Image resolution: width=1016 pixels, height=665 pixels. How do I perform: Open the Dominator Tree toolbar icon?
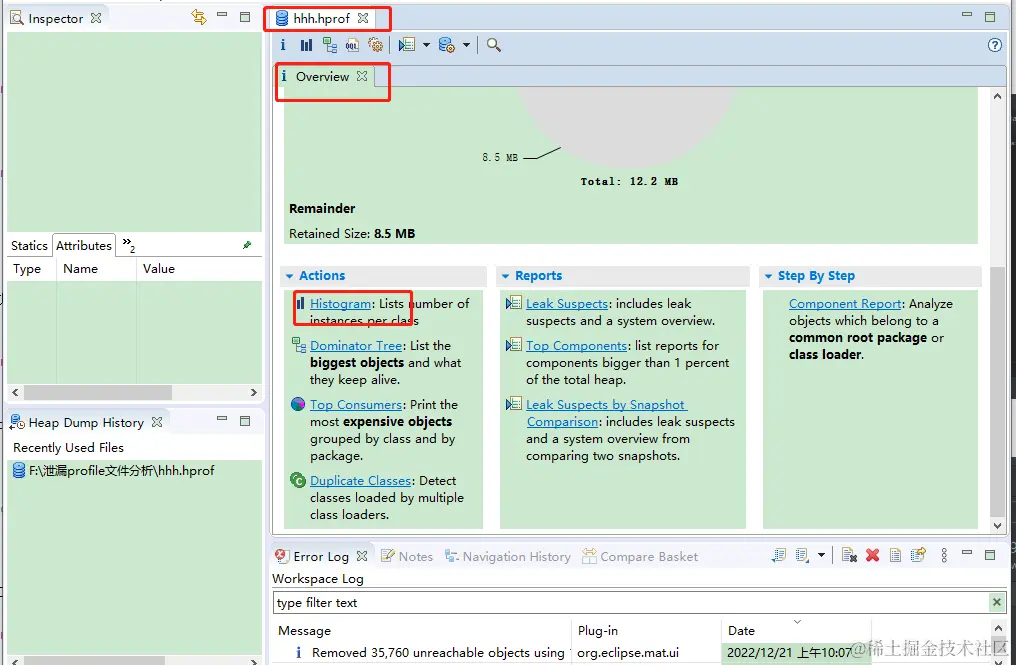(x=330, y=45)
